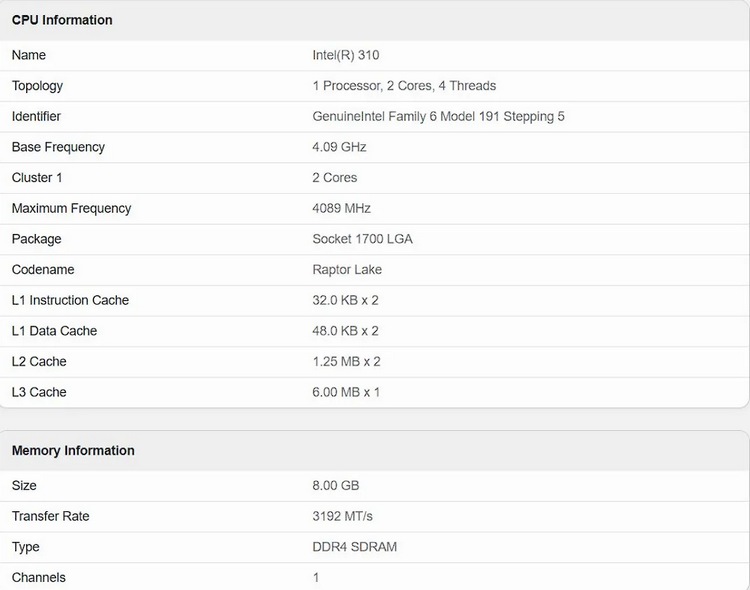Click the Base Frequency row label

point(58,147)
